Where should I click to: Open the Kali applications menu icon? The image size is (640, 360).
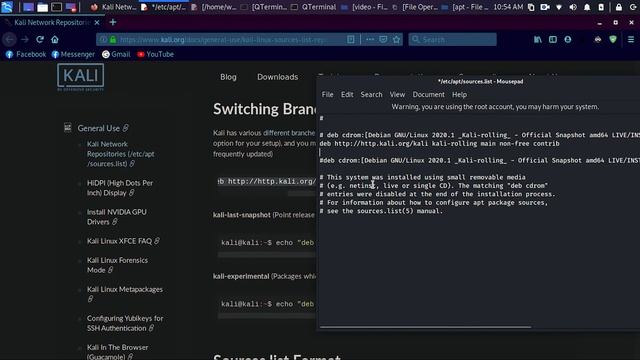click(7, 7)
